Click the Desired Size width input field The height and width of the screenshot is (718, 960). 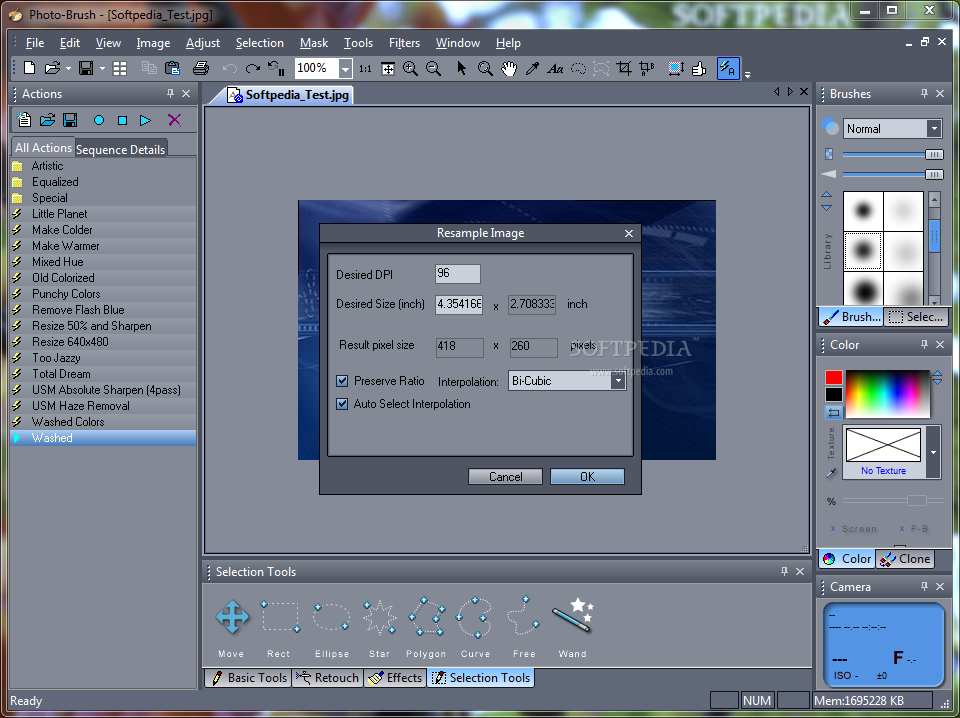459,304
